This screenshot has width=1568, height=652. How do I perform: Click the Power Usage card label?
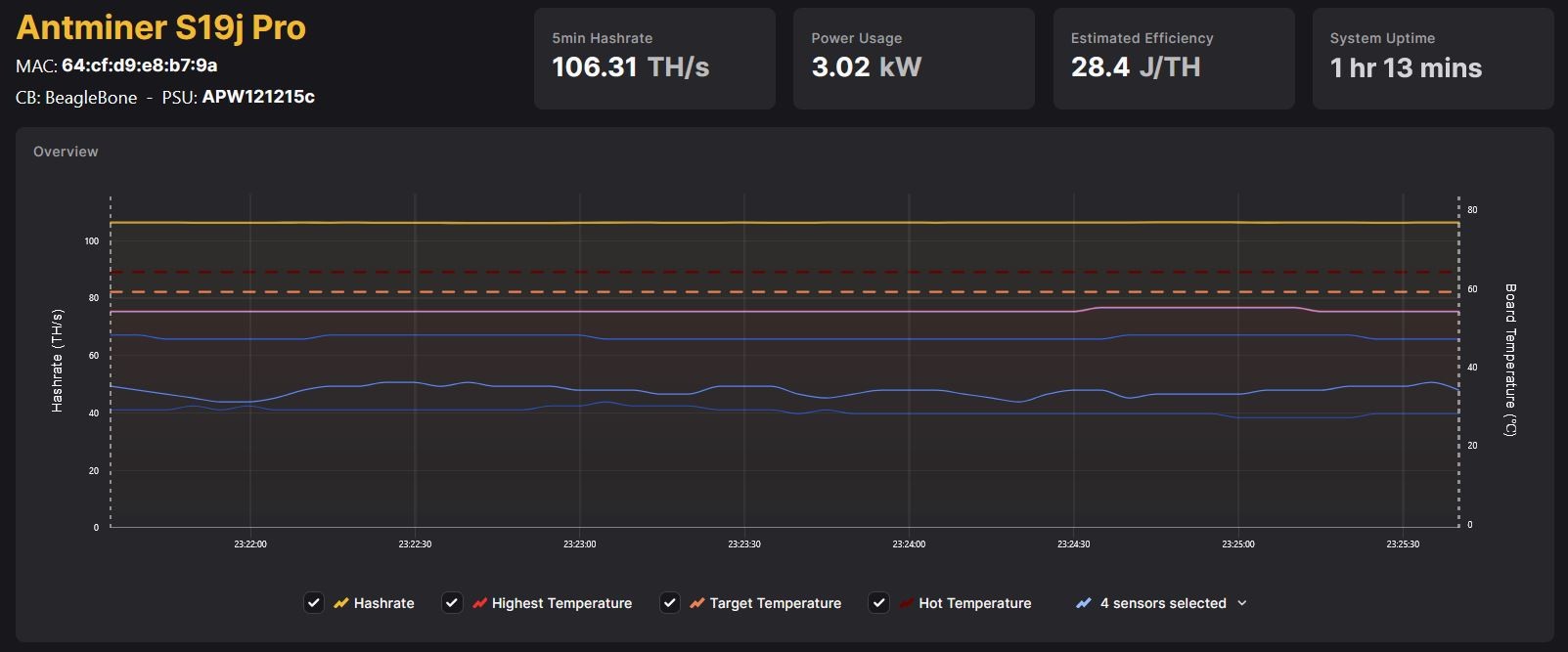tap(857, 38)
